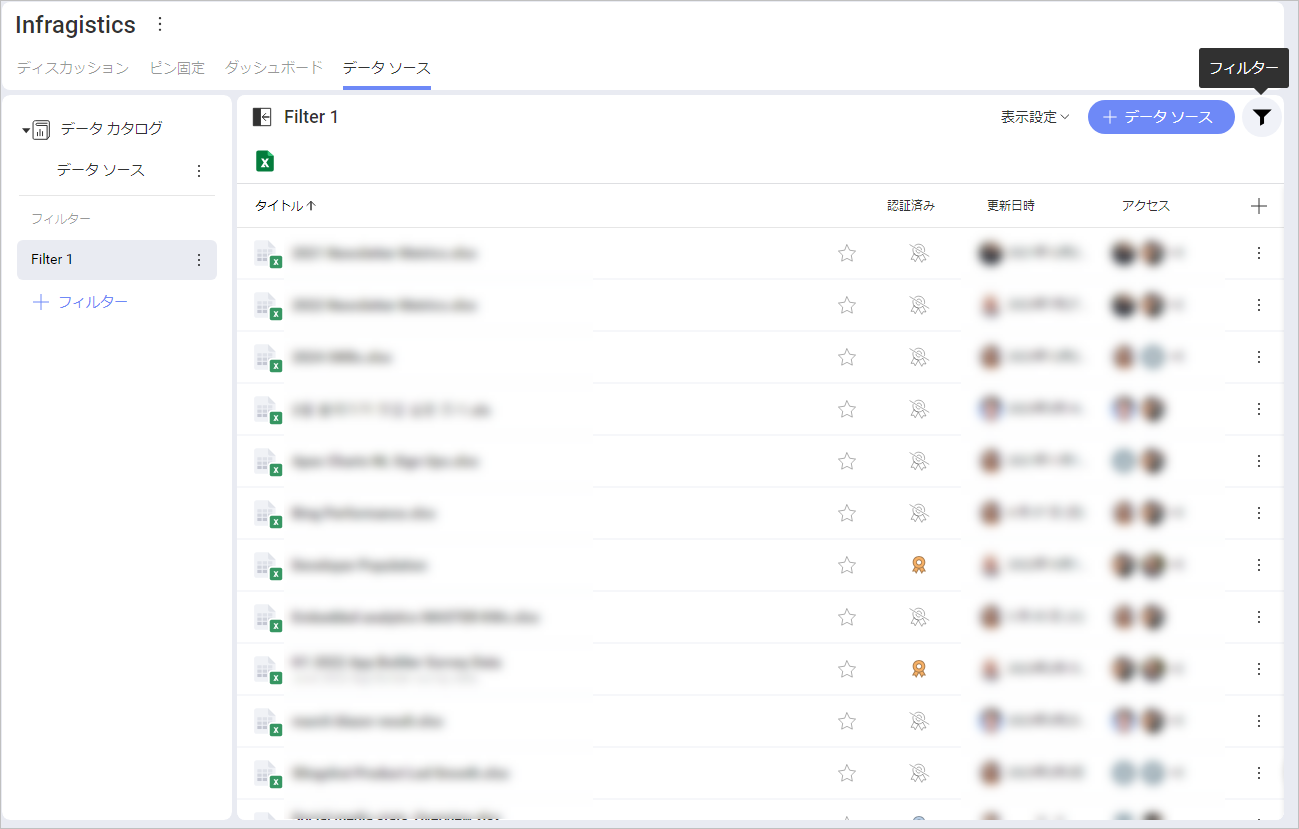Click the フィルター section label in sidebar

tap(61, 219)
